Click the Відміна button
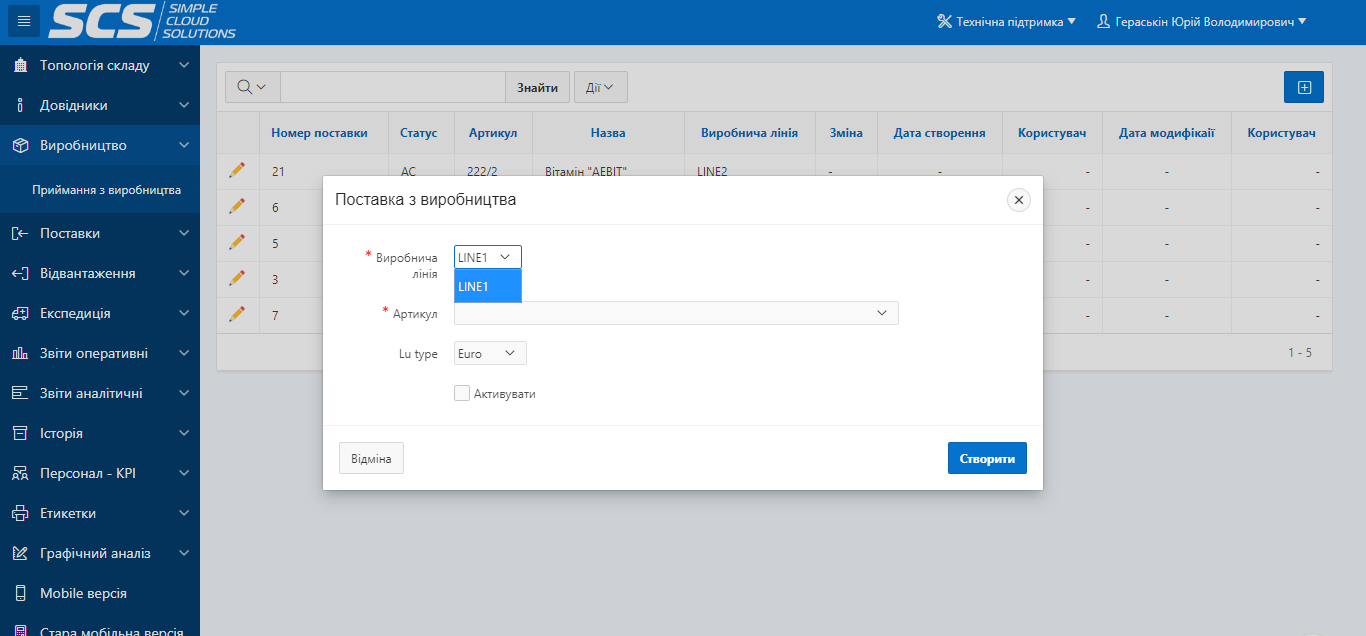 click(371, 459)
